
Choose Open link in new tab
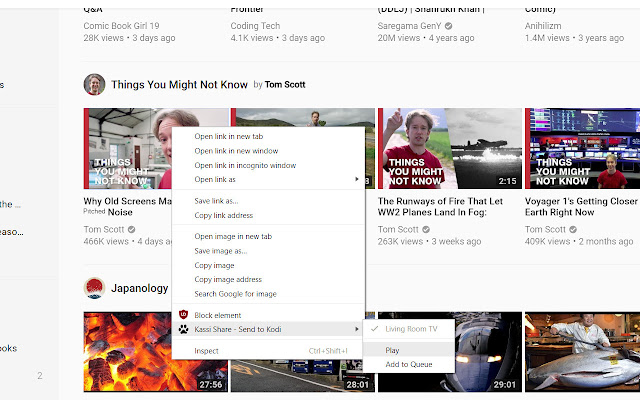[x=268, y=136]
